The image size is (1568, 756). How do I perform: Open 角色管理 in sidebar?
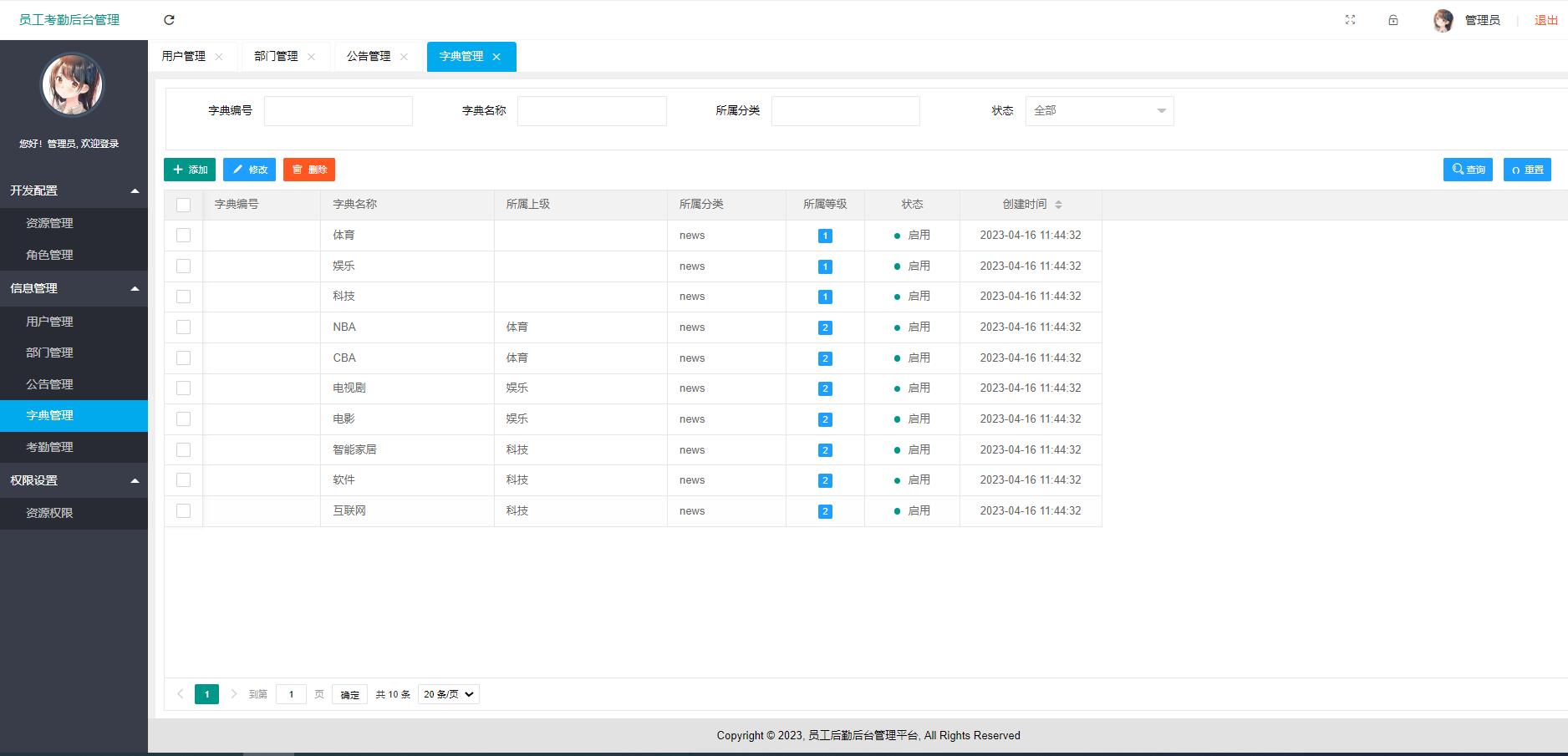[74, 255]
